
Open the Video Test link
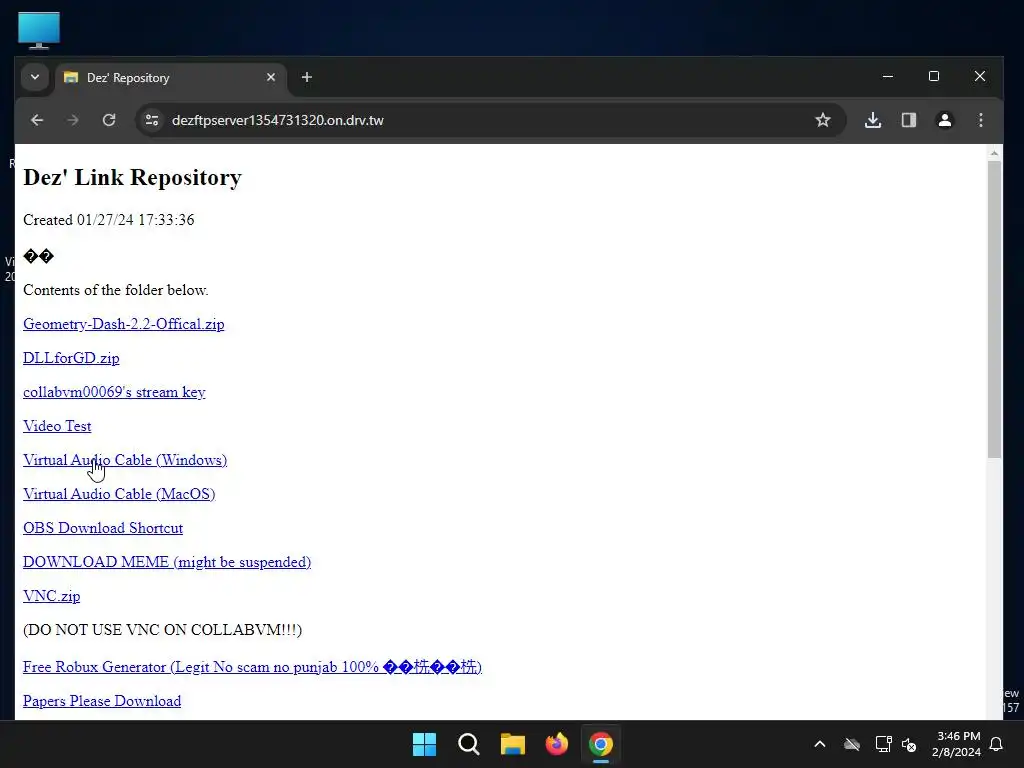[x=57, y=426]
